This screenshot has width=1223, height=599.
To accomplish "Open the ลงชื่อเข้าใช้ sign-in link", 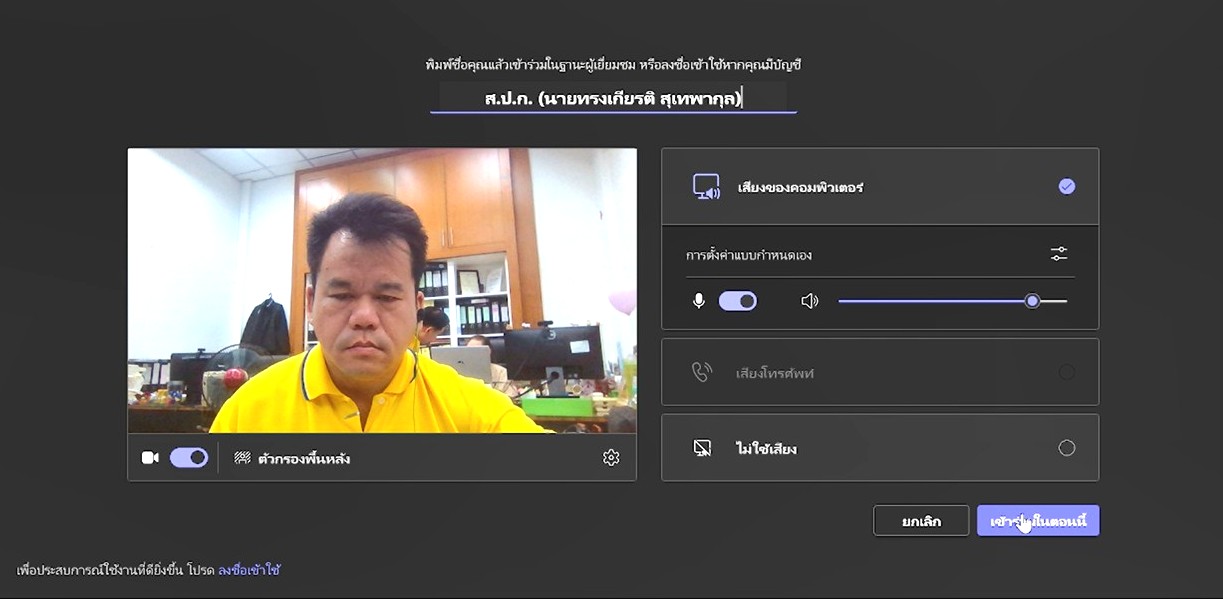I will [x=249, y=570].
